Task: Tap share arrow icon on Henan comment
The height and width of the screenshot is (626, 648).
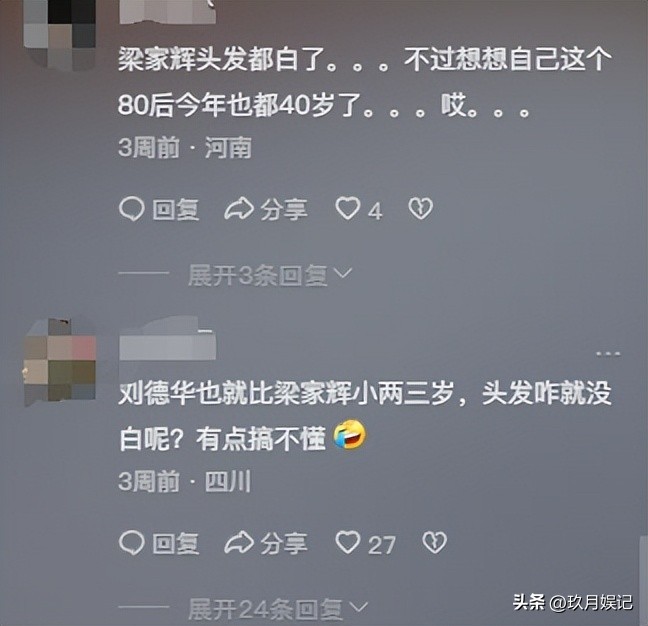Action: click(x=239, y=208)
